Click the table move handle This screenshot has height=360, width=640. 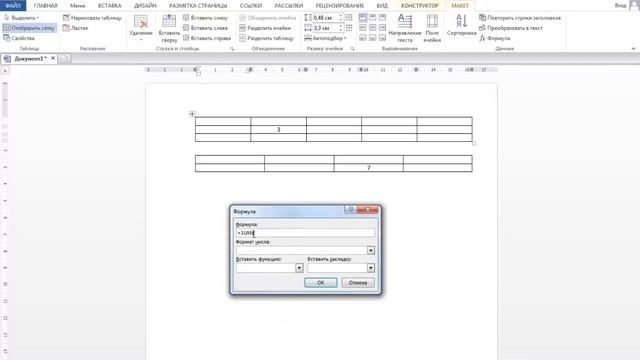click(x=192, y=114)
